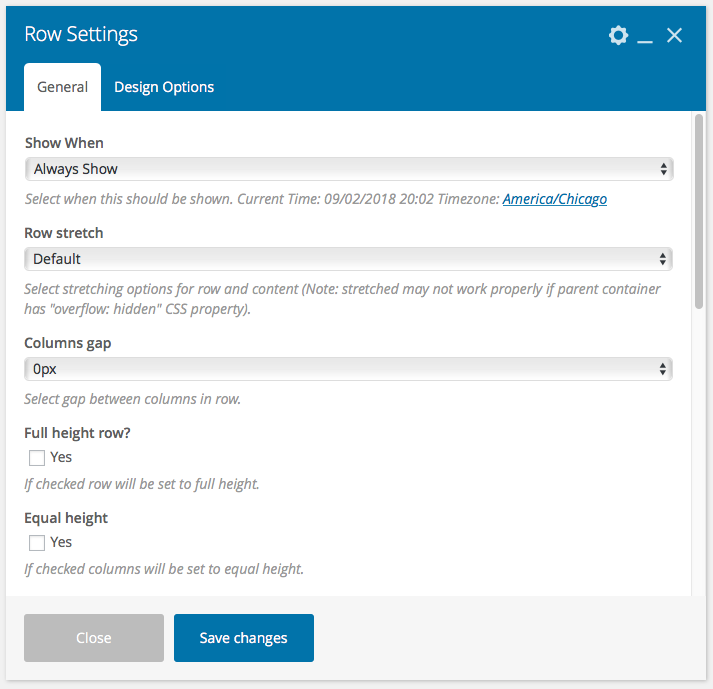Enable the Full height row checkbox
Screen dimensions: 713x689
(x=37, y=458)
